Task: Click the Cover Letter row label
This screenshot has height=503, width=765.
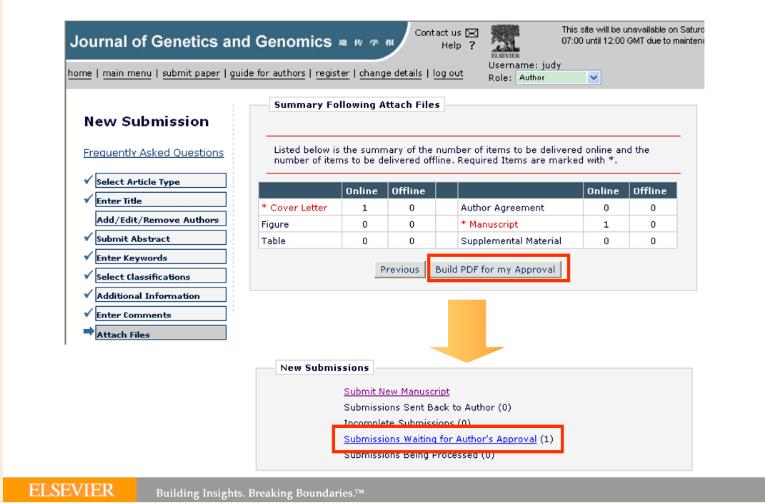Action: click(294, 208)
